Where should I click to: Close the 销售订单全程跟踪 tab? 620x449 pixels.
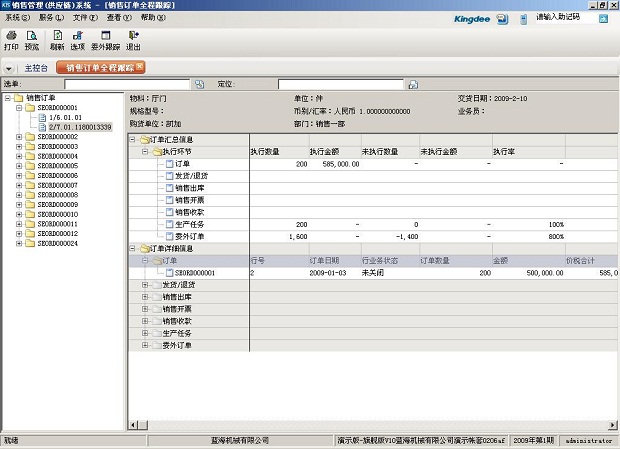coord(141,67)
